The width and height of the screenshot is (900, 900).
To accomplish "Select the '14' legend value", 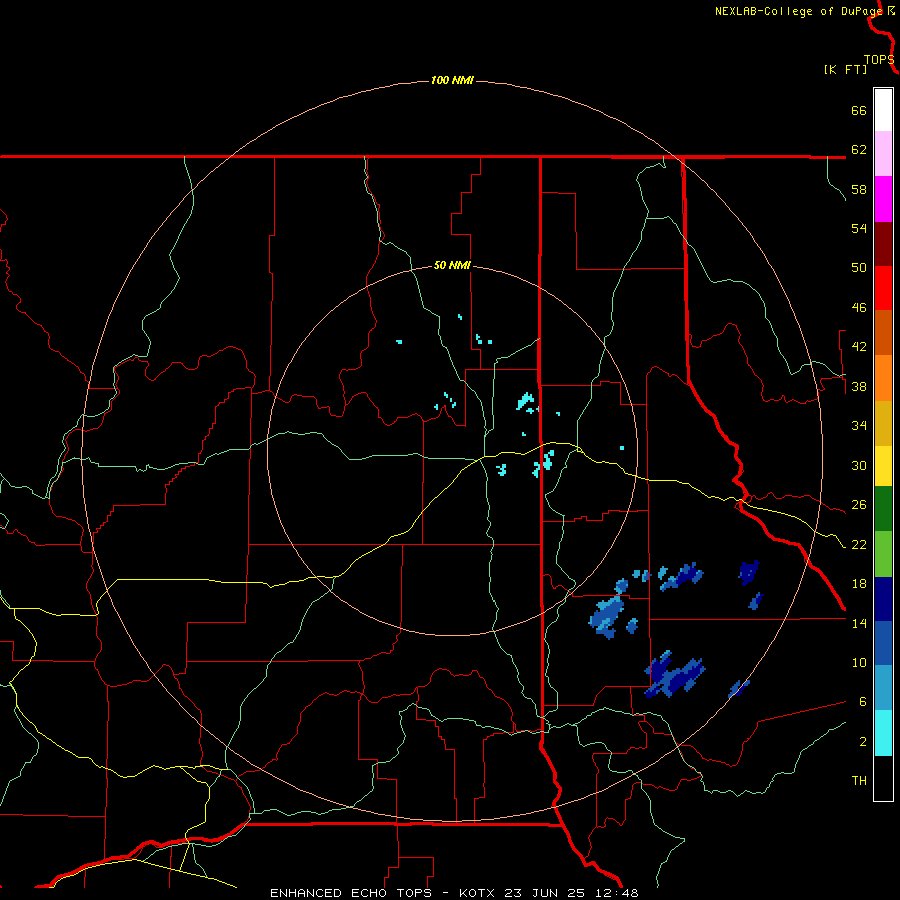I will pos(859,623).
